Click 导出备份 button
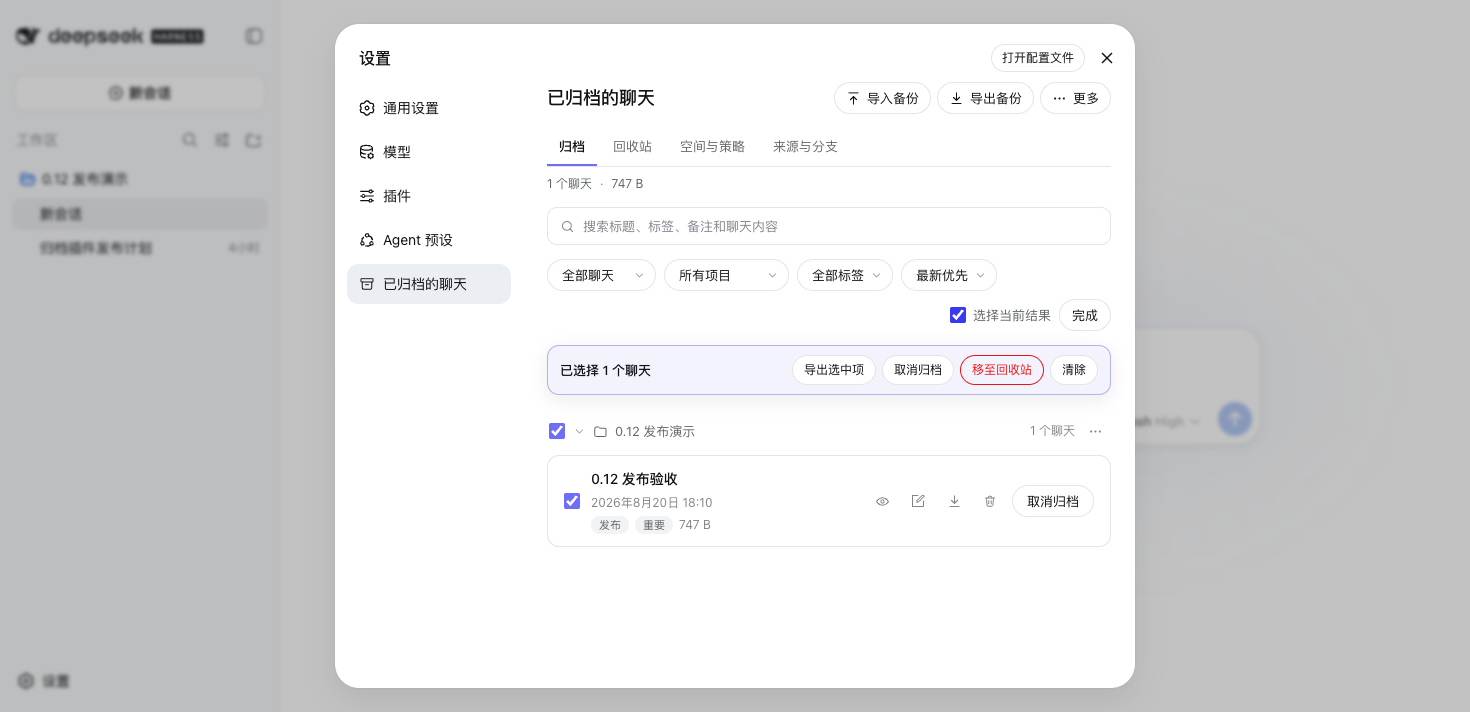This screenshot has width=1470, height=712. coord(985,98)
